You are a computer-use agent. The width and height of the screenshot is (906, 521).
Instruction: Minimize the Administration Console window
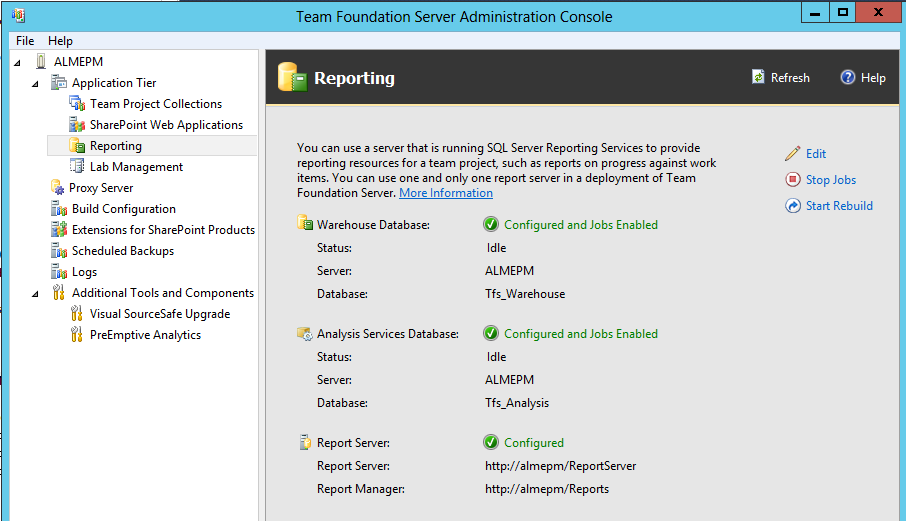point(815,12)
